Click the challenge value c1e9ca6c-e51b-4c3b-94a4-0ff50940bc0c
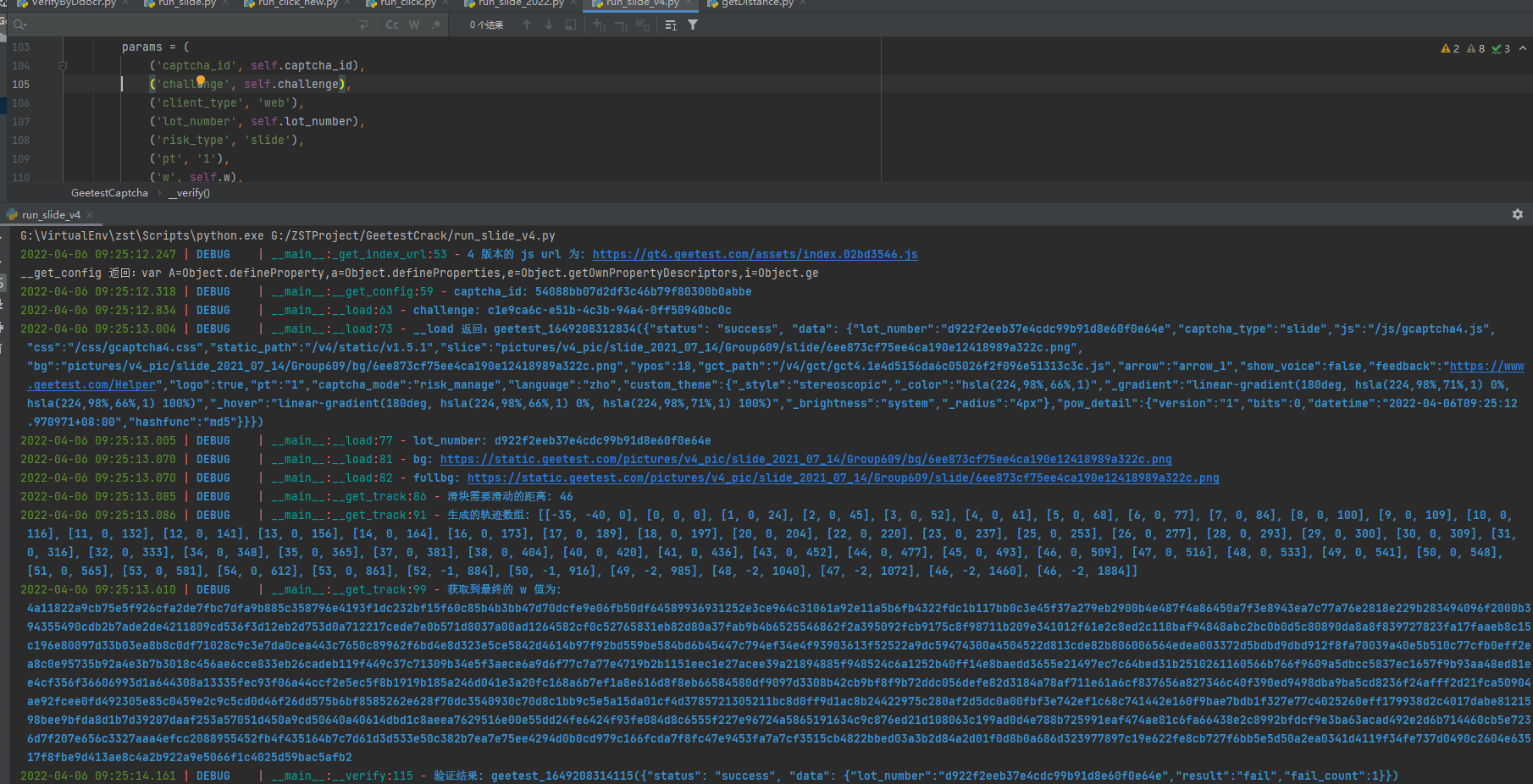Image resolution: width=1533 pixels, height=784 pixels. 609,310
